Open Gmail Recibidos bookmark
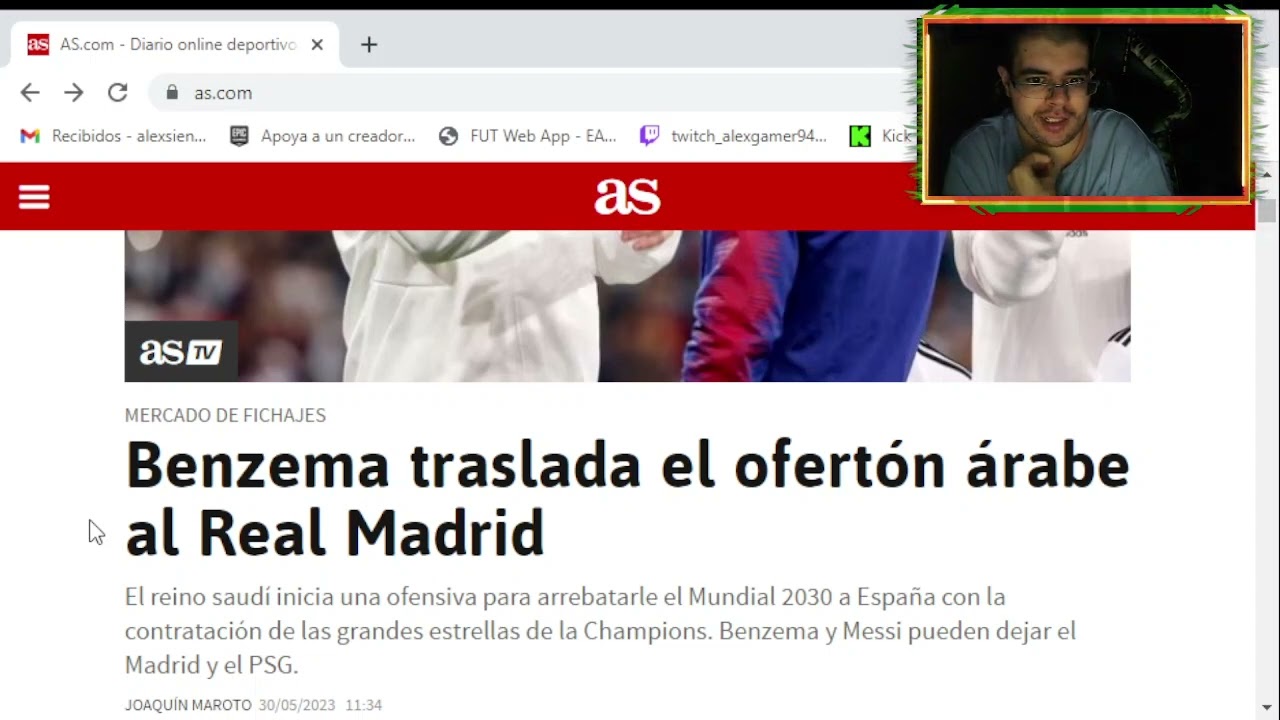Screen dimensions: 1280x720 click(113, 136)
